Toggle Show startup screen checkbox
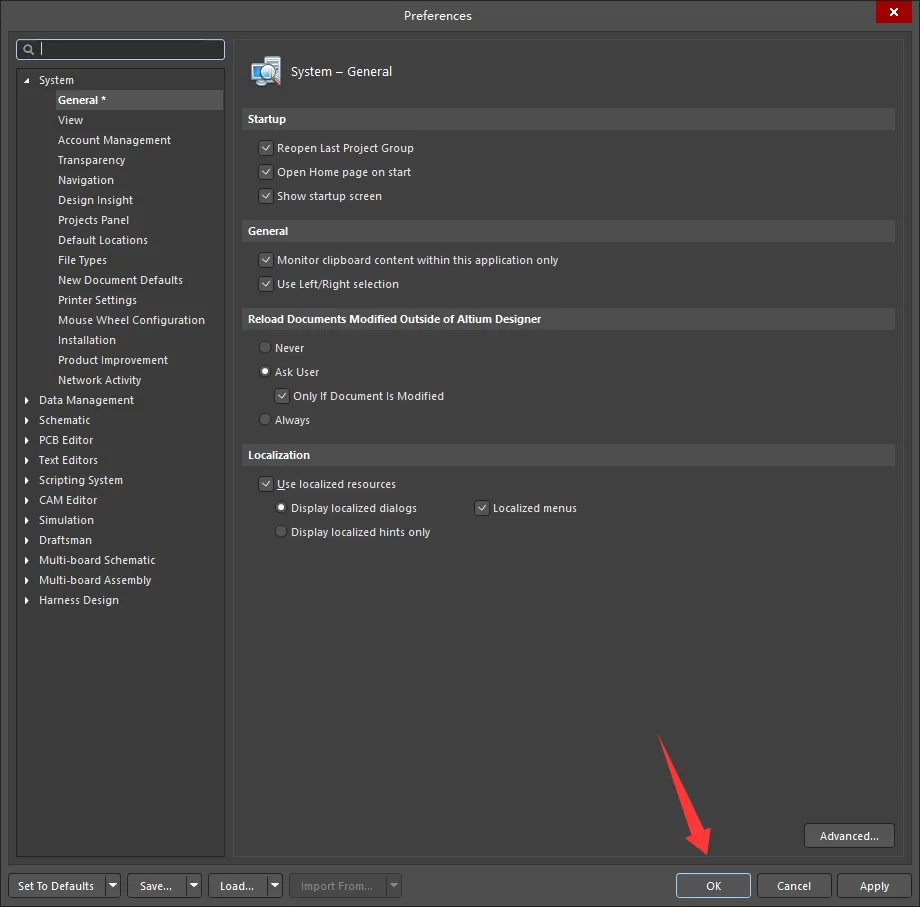920x907 pixels. point(266,196)
